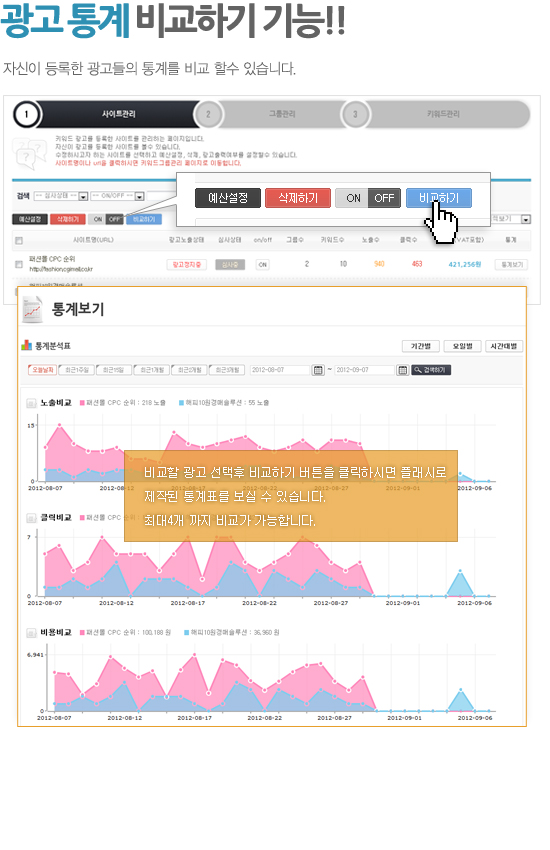Toggle the large ON button in popup
550x850 pixels.
[352, 198]
